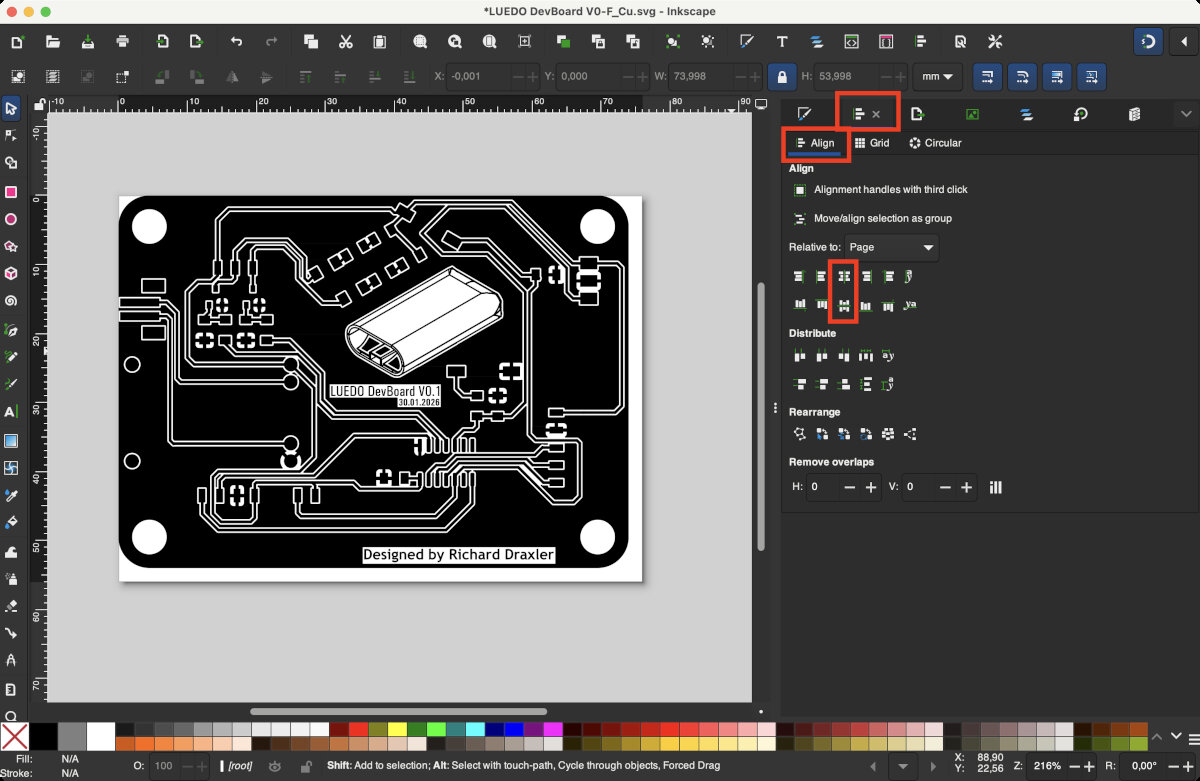The image size is (1200, 781).
Task: Expand the dock panel tabs chevron
Action: 1186,115
